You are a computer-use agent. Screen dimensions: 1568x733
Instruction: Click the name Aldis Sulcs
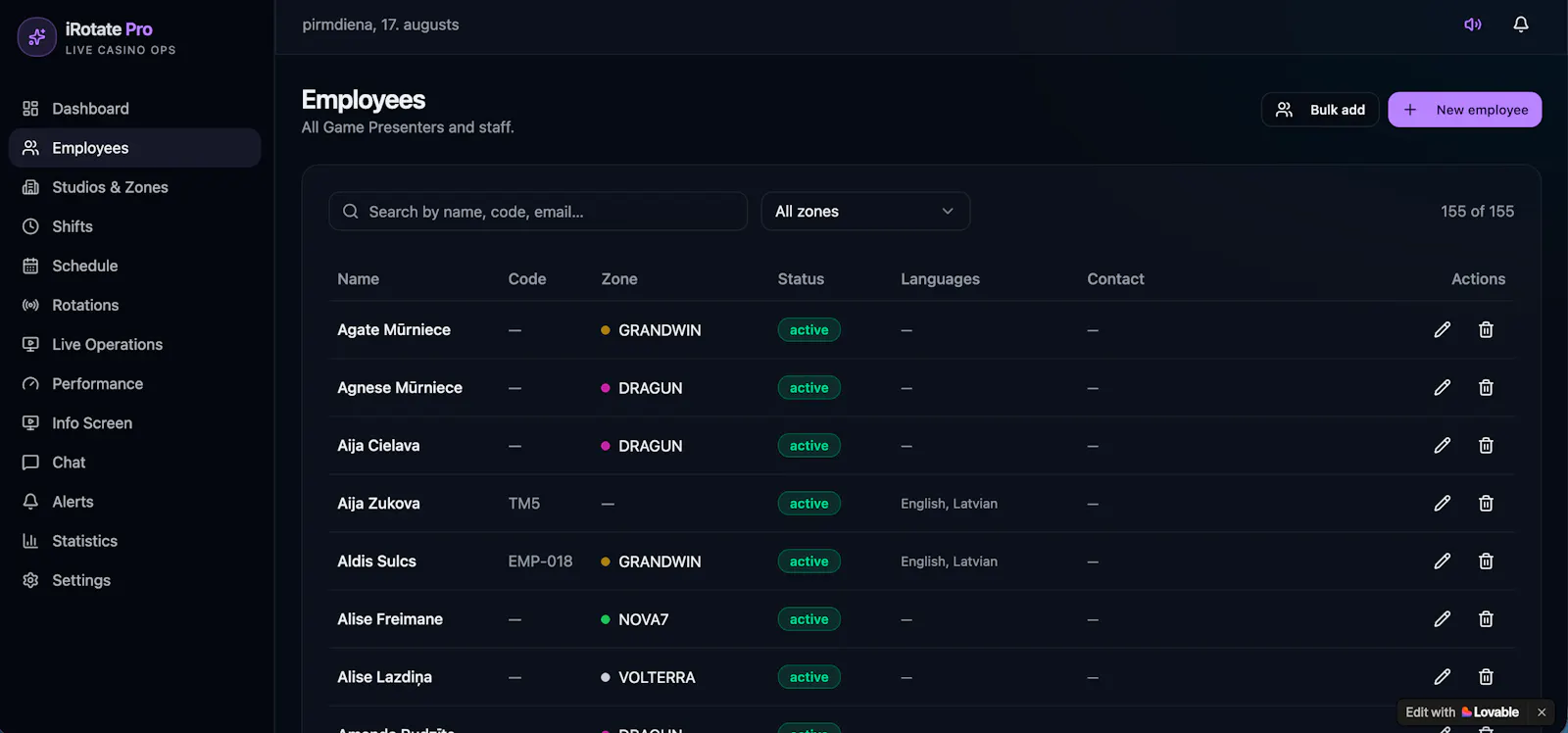pos(376,562)
